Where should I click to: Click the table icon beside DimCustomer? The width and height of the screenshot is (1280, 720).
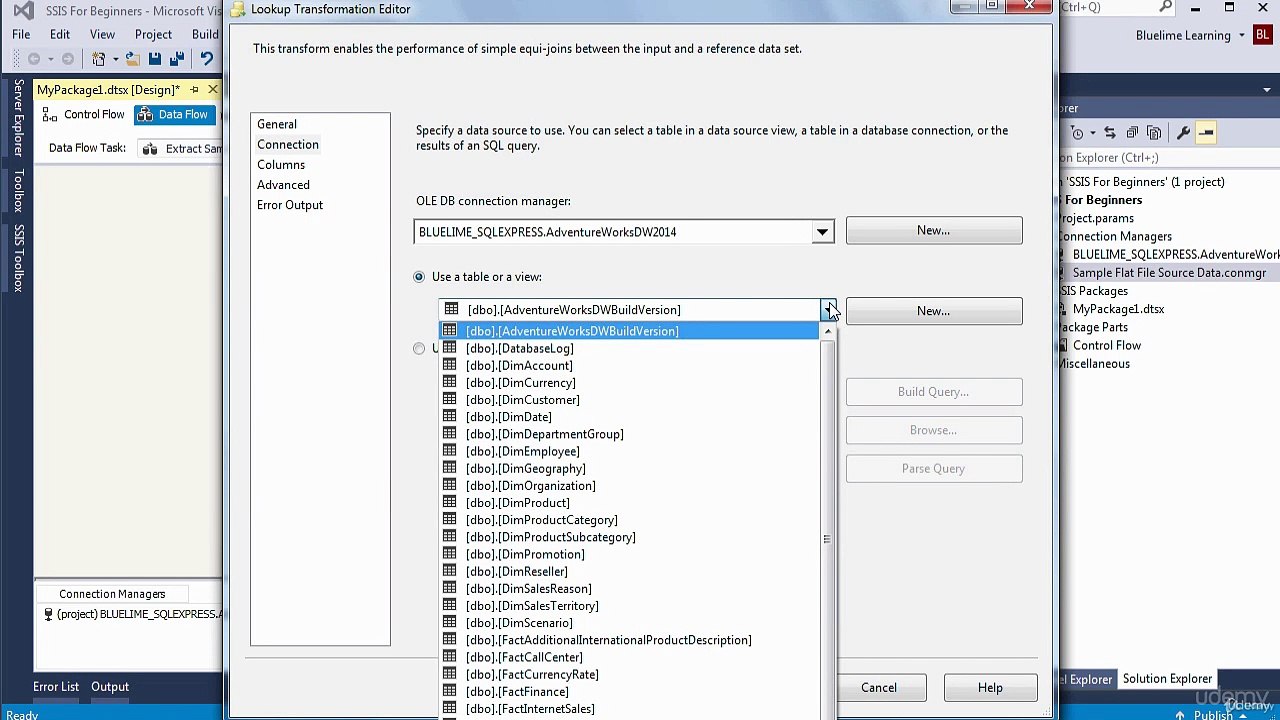pos(450,399)
